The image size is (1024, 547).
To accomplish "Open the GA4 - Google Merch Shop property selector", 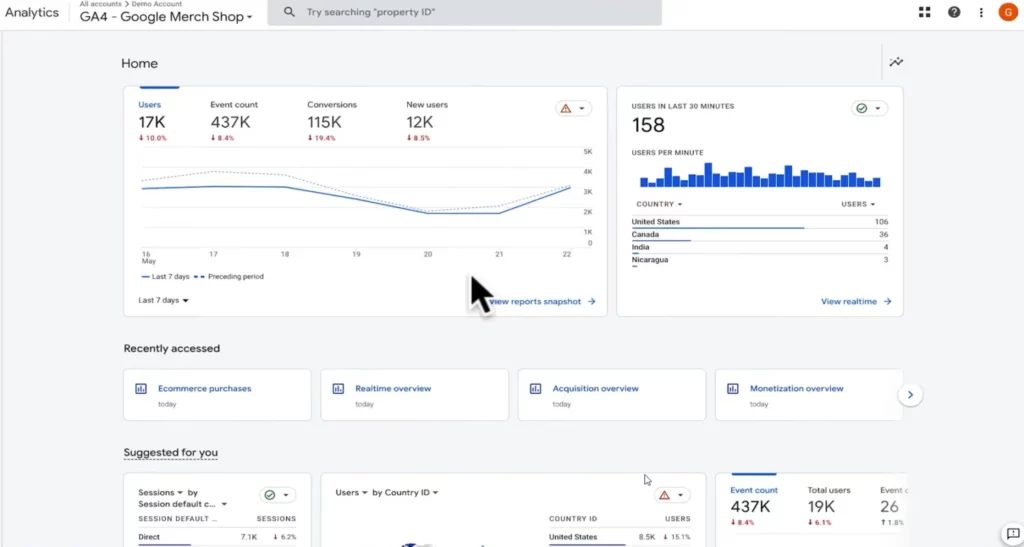I will [166, 18].
